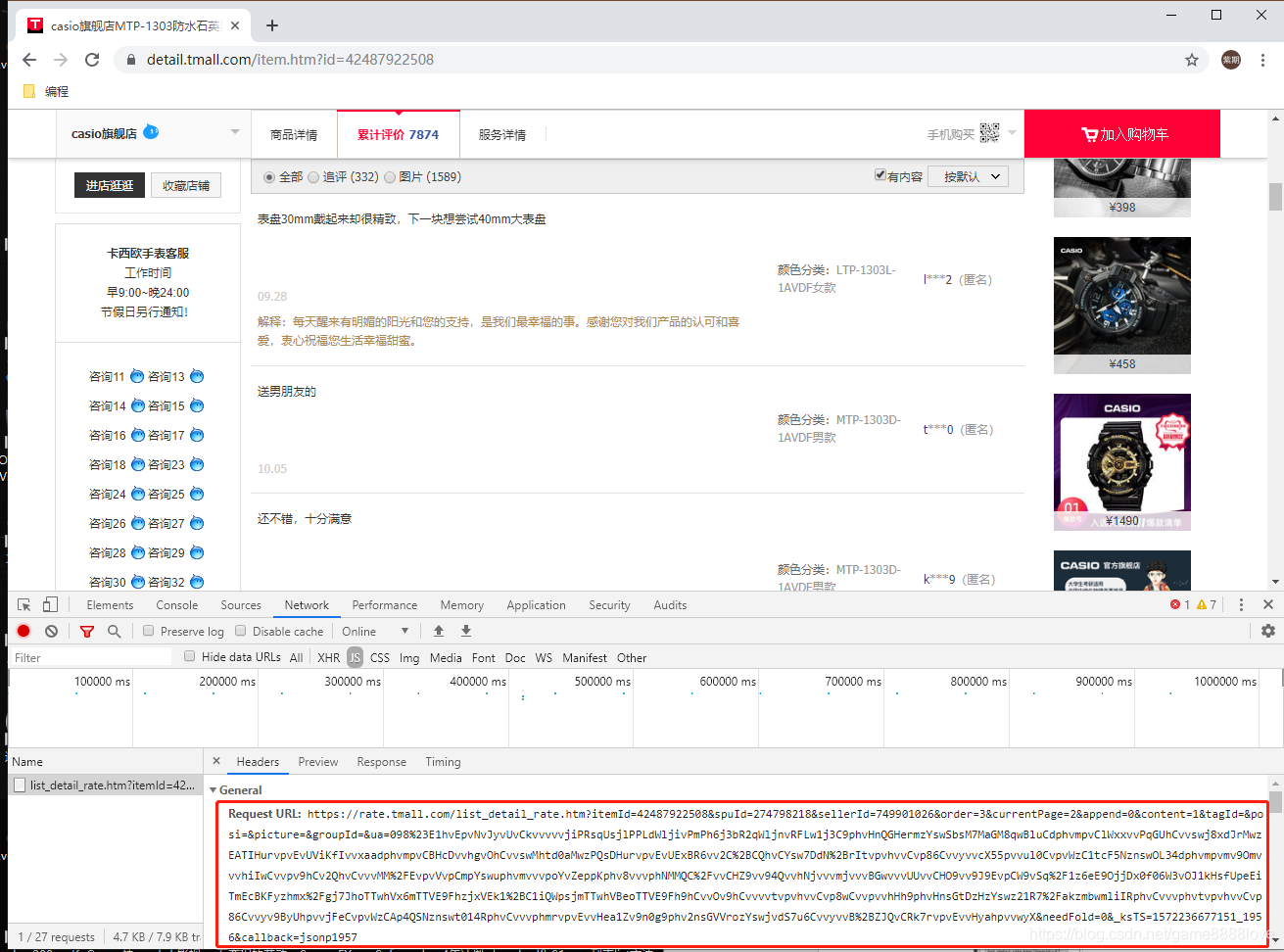
Task: Enable the Preserve log checkbox
Action: tap(148, 631)
